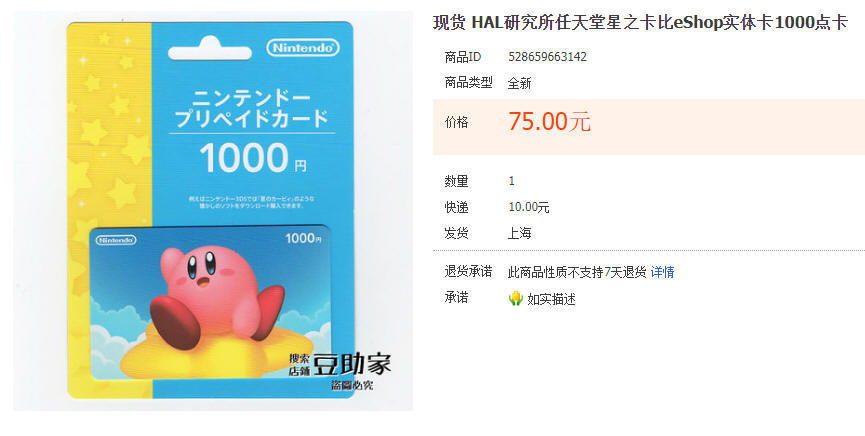Click the ニンテンドープリペイドカード heading text

[252, 109]
